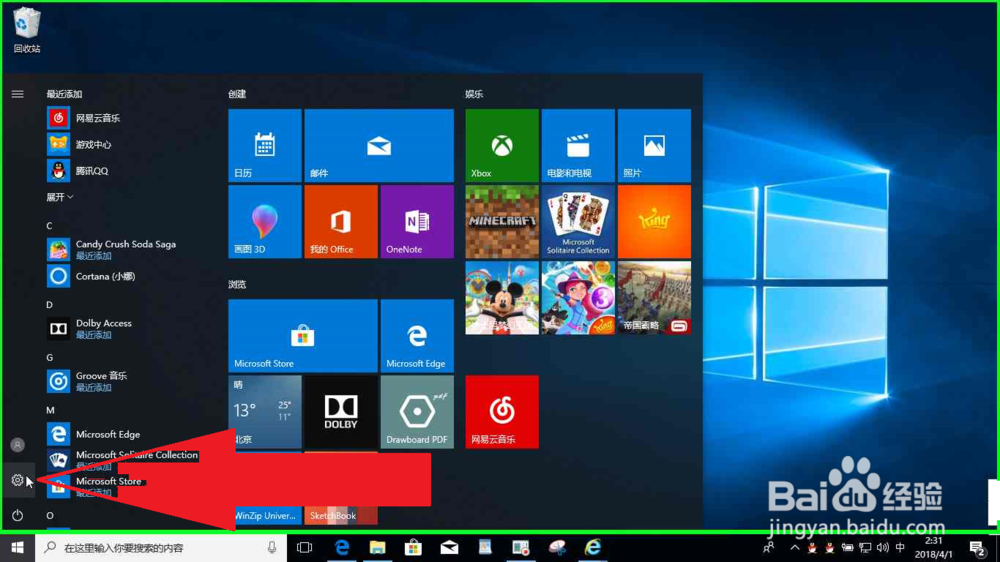The width and height of the screenshot is (1000, 562).
Task: Launch the Dolby tile
Action: (x=341, y=411)
